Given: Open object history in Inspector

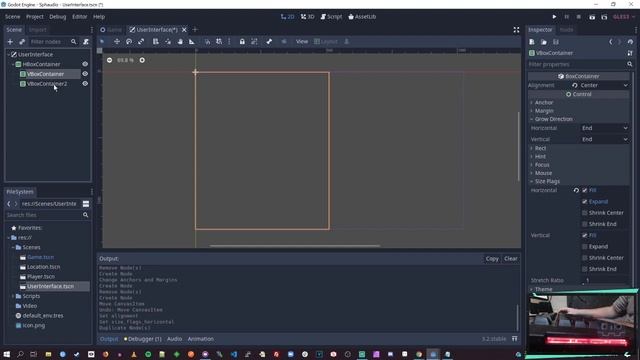Looking at the screenshot, I should click(x=630, y=42).
